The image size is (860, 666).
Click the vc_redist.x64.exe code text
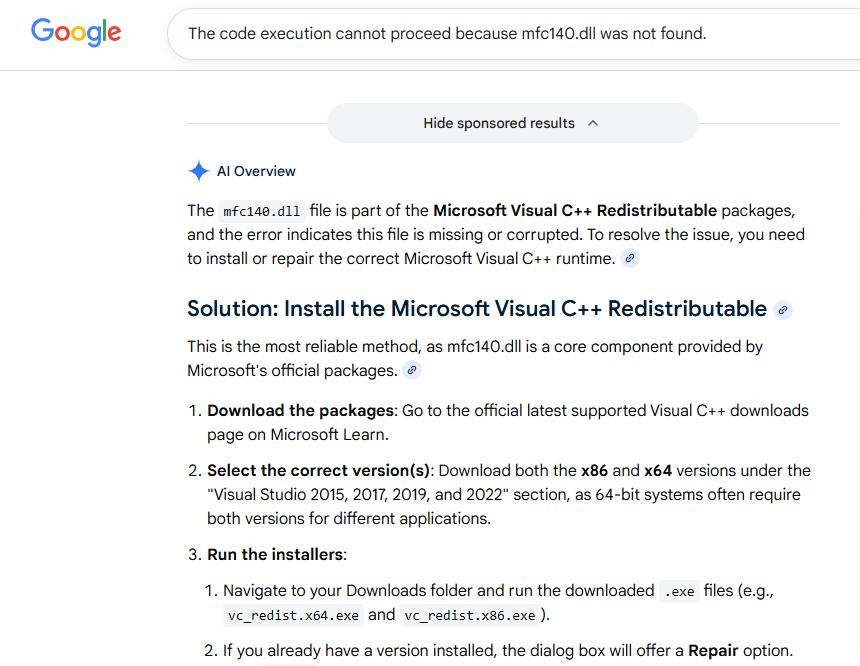pyautogui.click(x=293, y=615)
